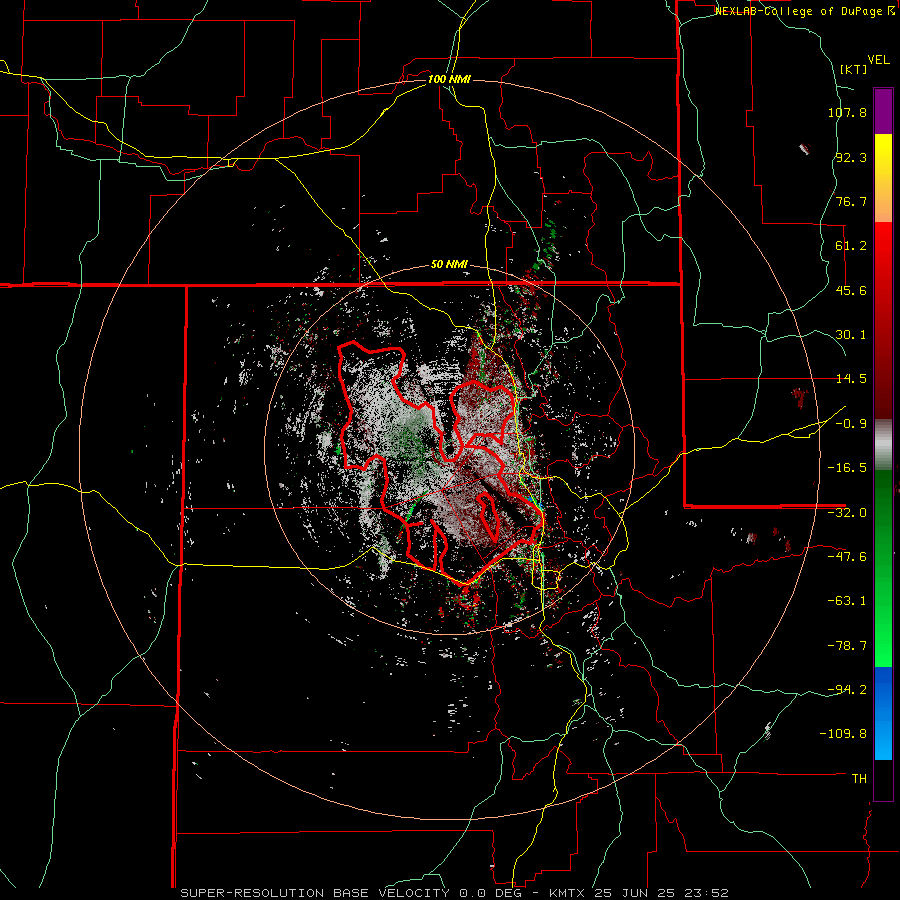Click the [KT] units label
The height and width of the screenshot is (900, 900).
854,69
